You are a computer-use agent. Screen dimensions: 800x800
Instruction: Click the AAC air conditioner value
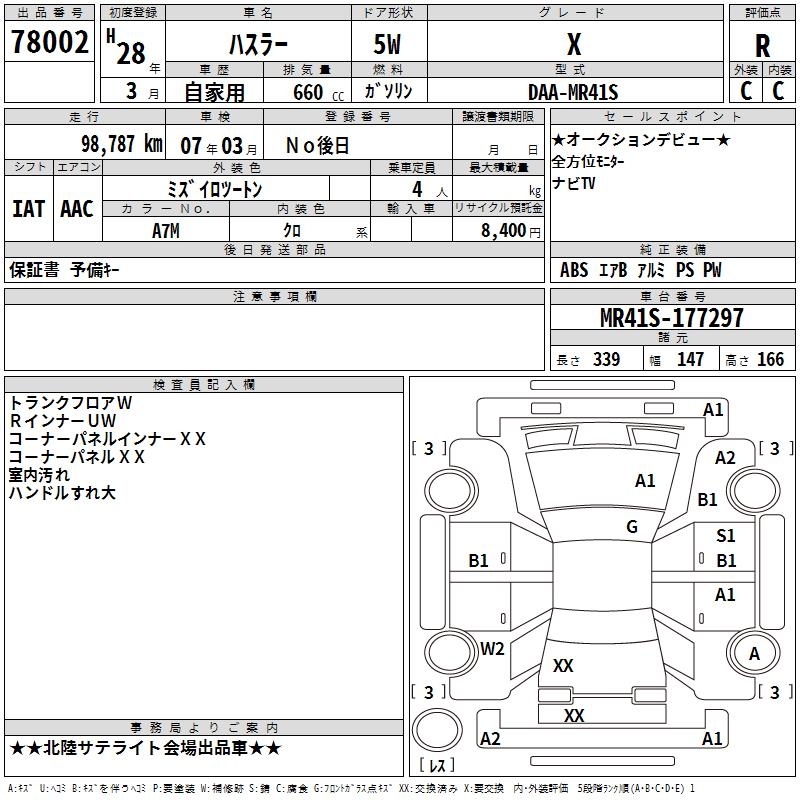pyautogui.click(x=77, y=209)
